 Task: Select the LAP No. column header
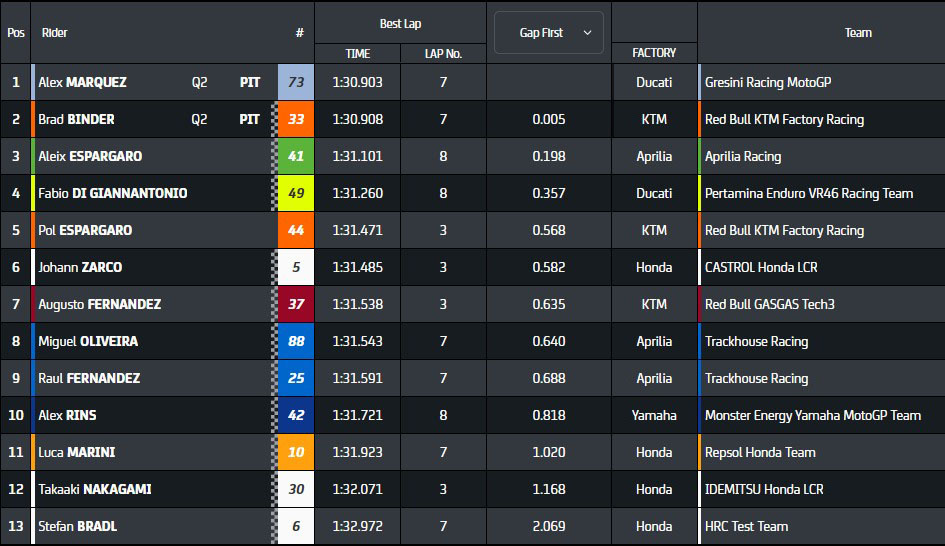[x=443, y=54]
